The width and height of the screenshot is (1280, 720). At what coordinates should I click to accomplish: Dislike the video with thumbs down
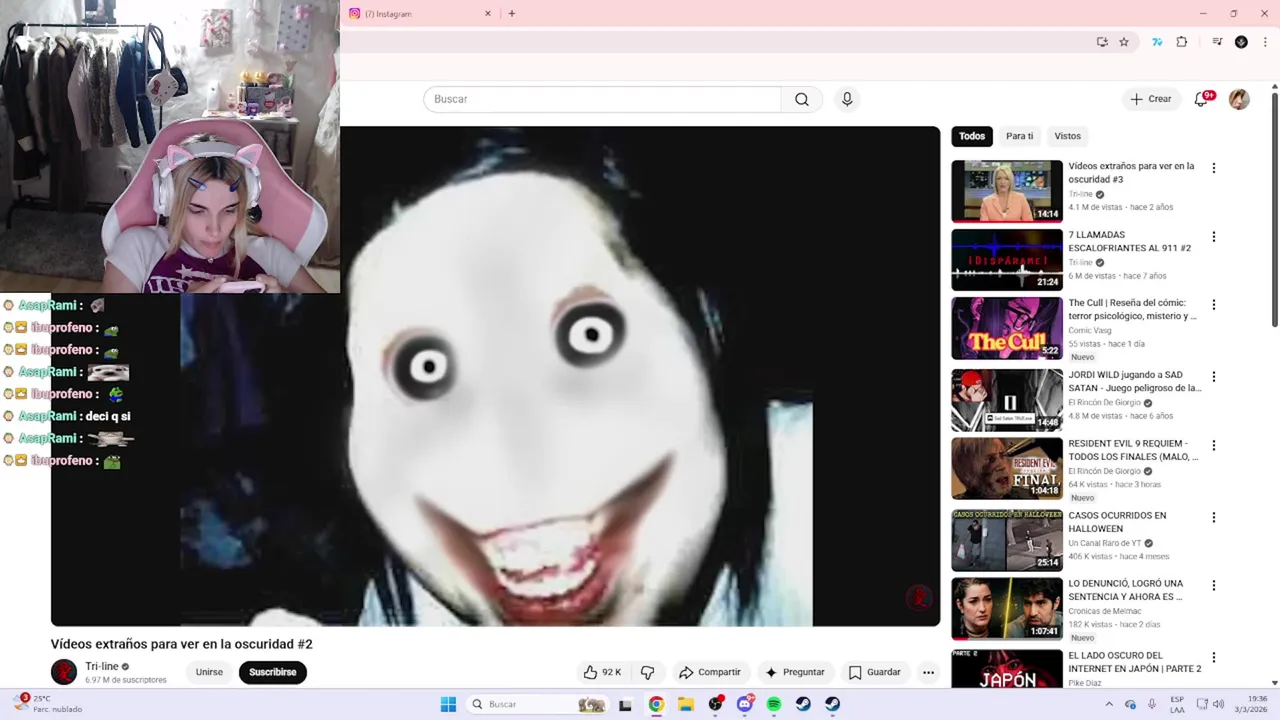point(647,672)
